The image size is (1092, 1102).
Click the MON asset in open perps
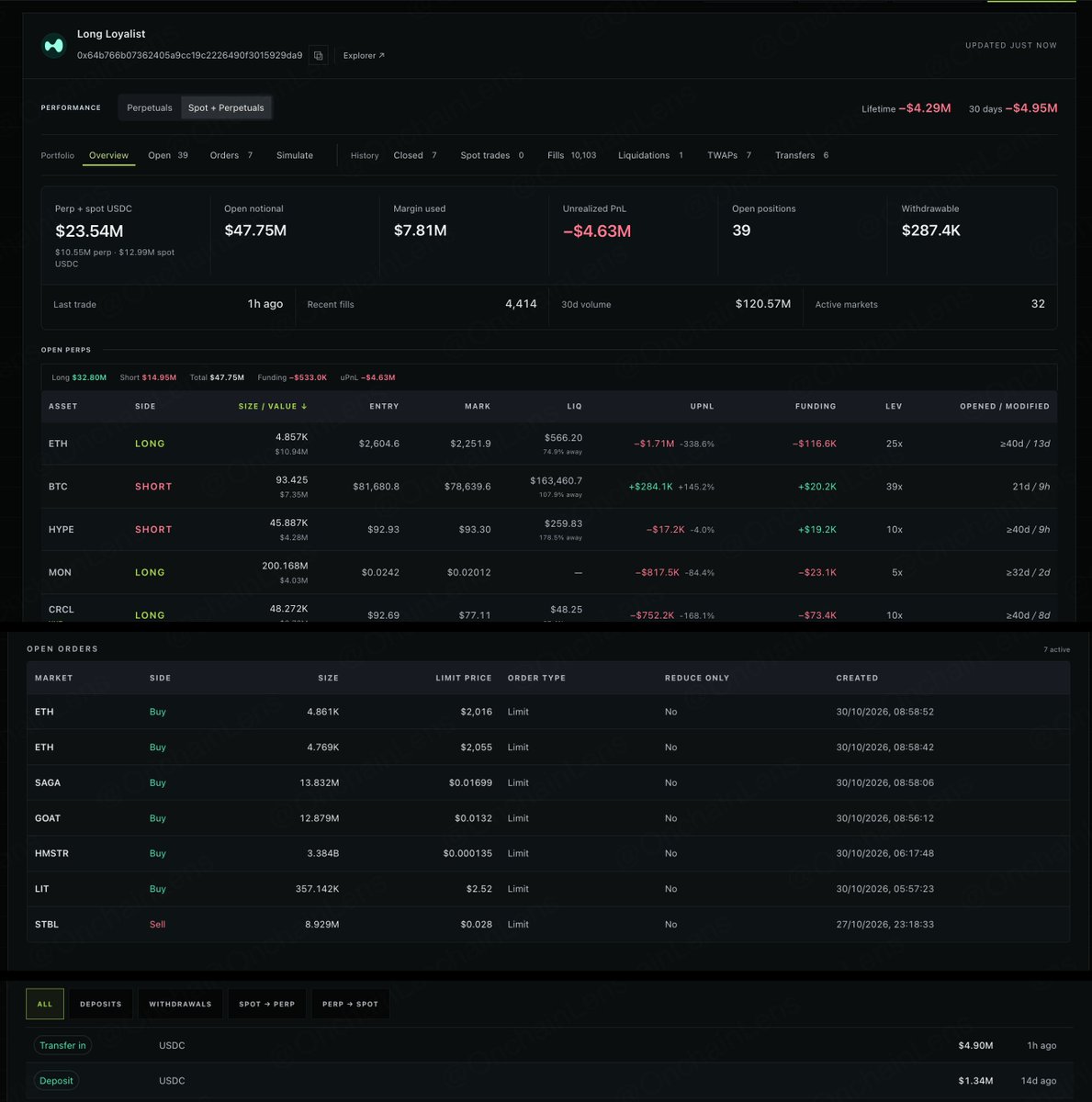point(60,572)
